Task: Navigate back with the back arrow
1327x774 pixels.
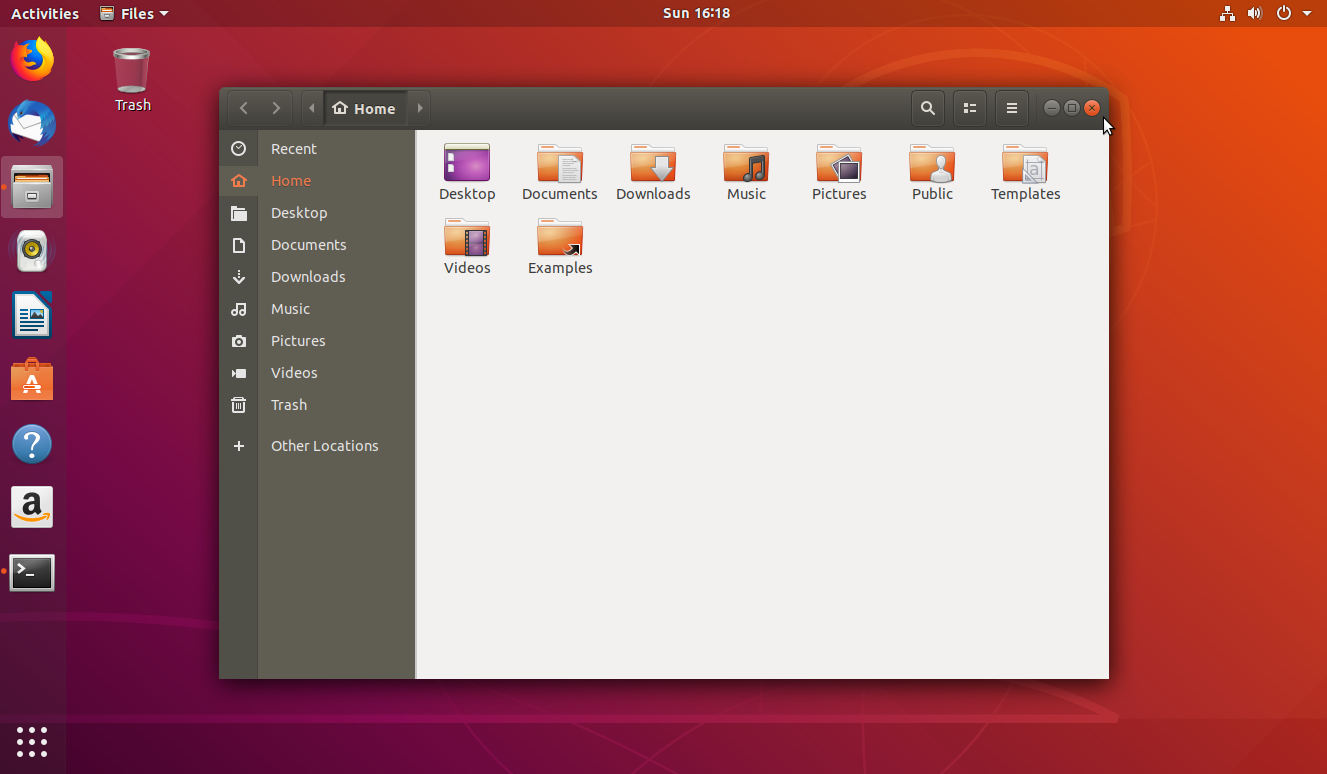Action: click(243, 107)
